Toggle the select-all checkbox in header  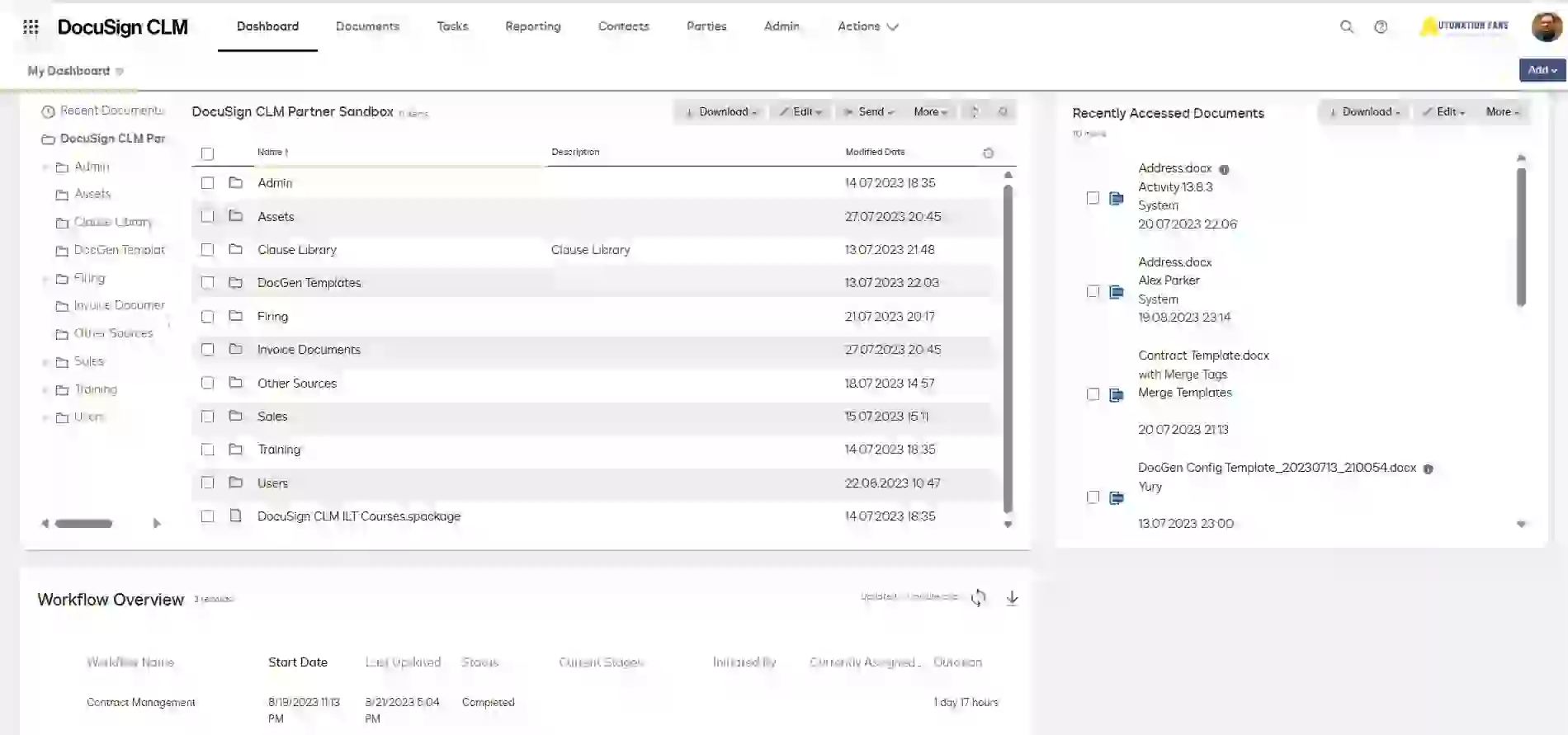click(207, 153)
